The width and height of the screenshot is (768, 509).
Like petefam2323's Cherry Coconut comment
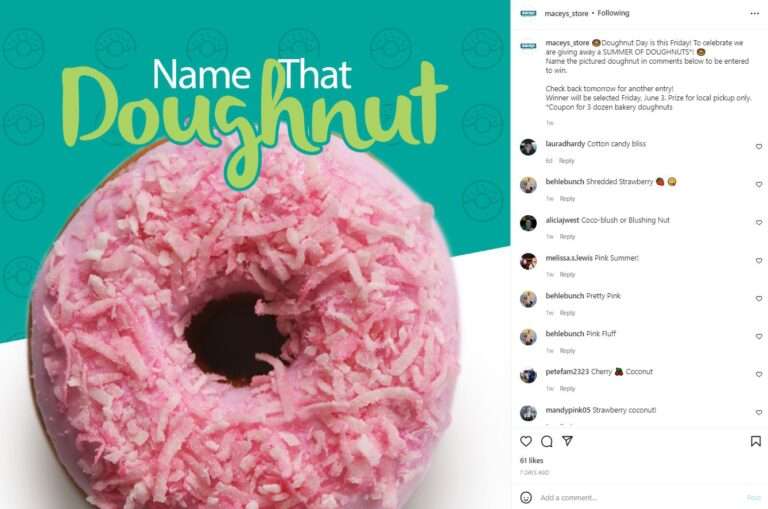pyautogui.click(x=759, y=374)
